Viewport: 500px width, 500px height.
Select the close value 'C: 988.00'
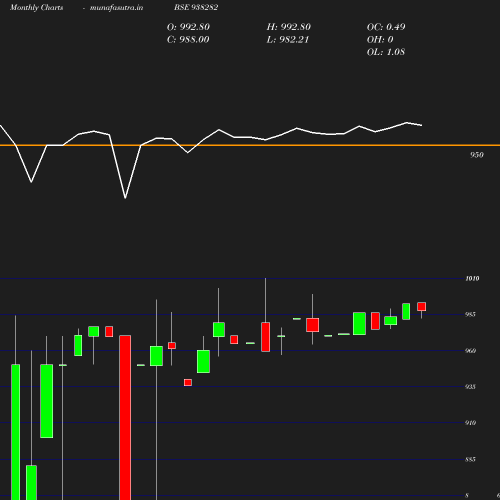click(188, 40)
